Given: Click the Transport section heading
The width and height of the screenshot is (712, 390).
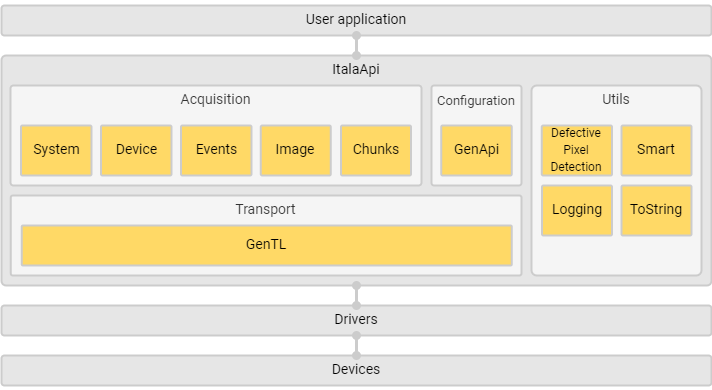Looking at the screenshot, I should click(265, 209).
